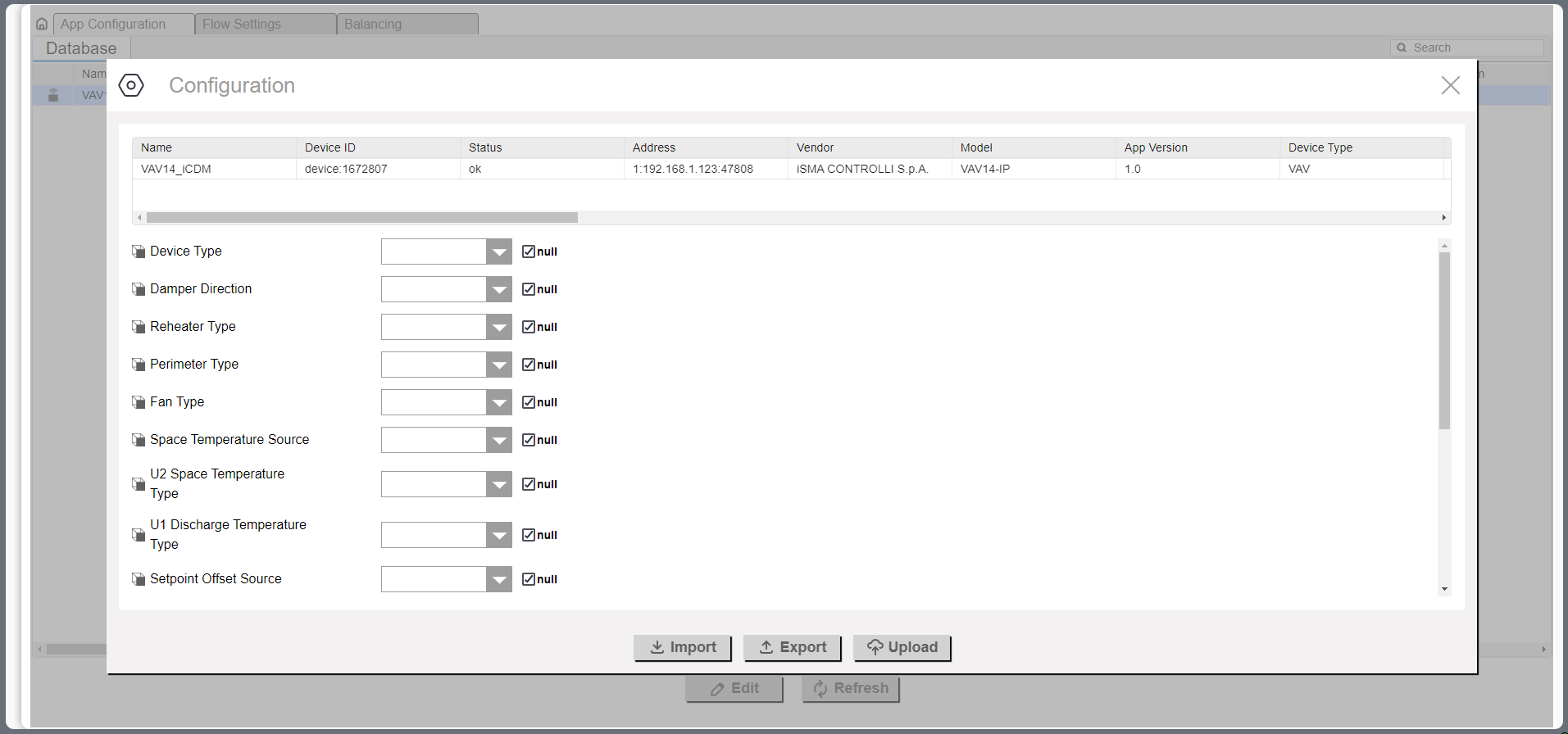This screenshot has height=734, width=1568.
Task: Click the property icon beside Setpoint Offset Source
Action: tap(139, 579)
